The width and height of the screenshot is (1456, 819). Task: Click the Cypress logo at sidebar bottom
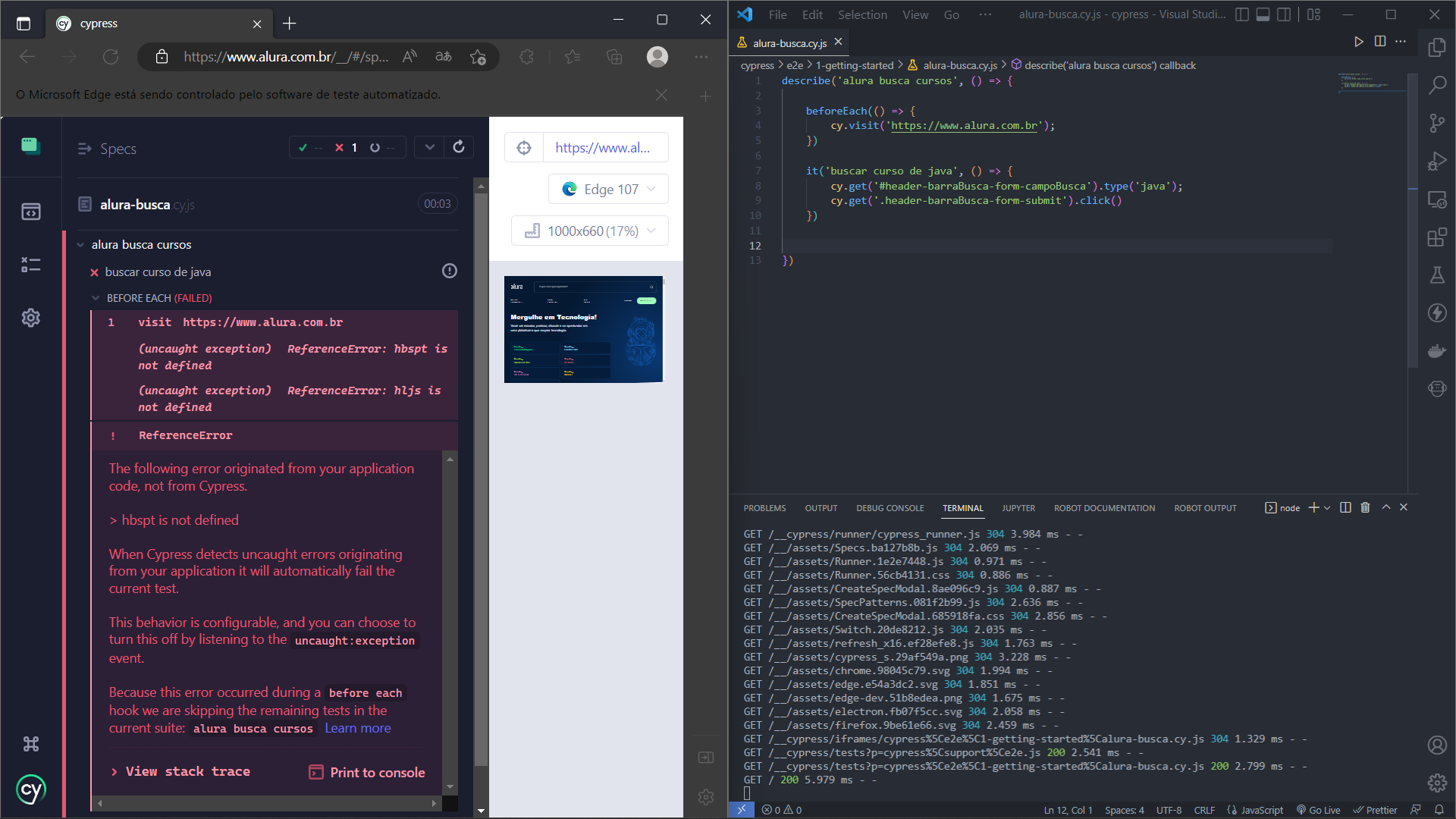(x=31, y=790)
